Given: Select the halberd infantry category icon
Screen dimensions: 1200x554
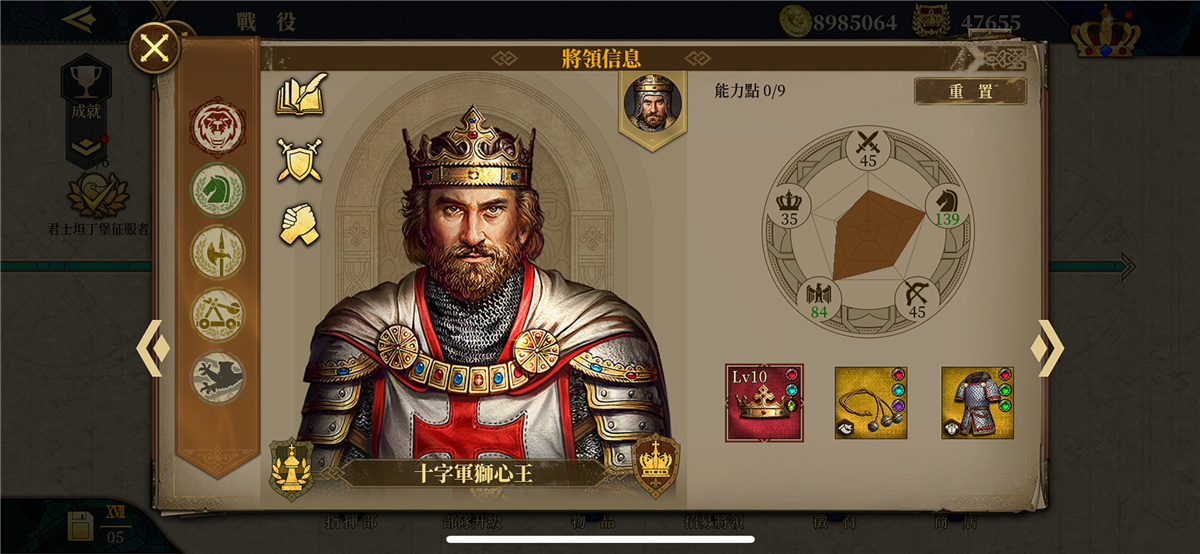Looking at the screenshot, I should click(x=218, y=251).
